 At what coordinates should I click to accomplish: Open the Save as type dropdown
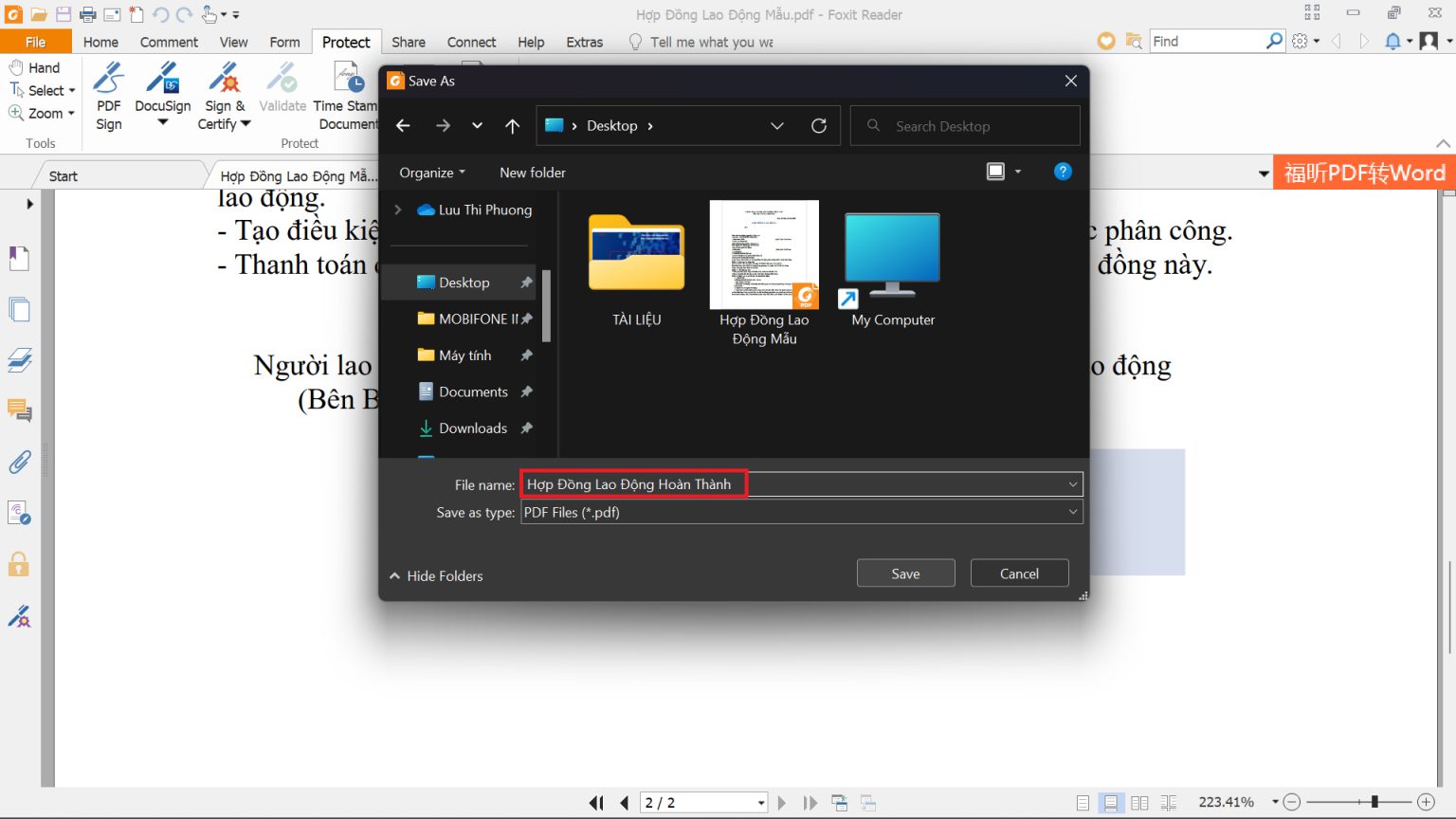(1072, 512)
